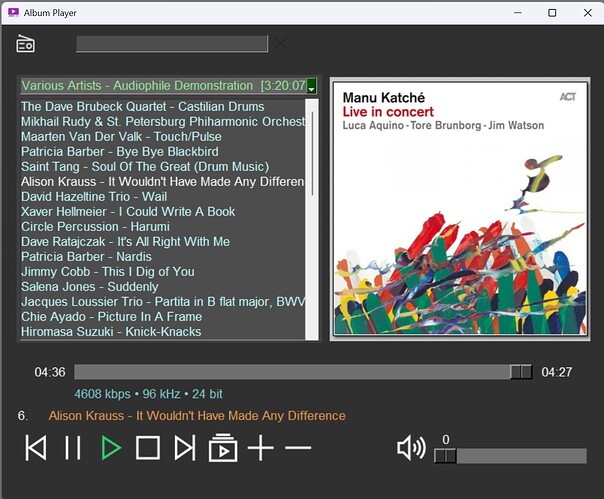Click the Album Player app icon

13,13
